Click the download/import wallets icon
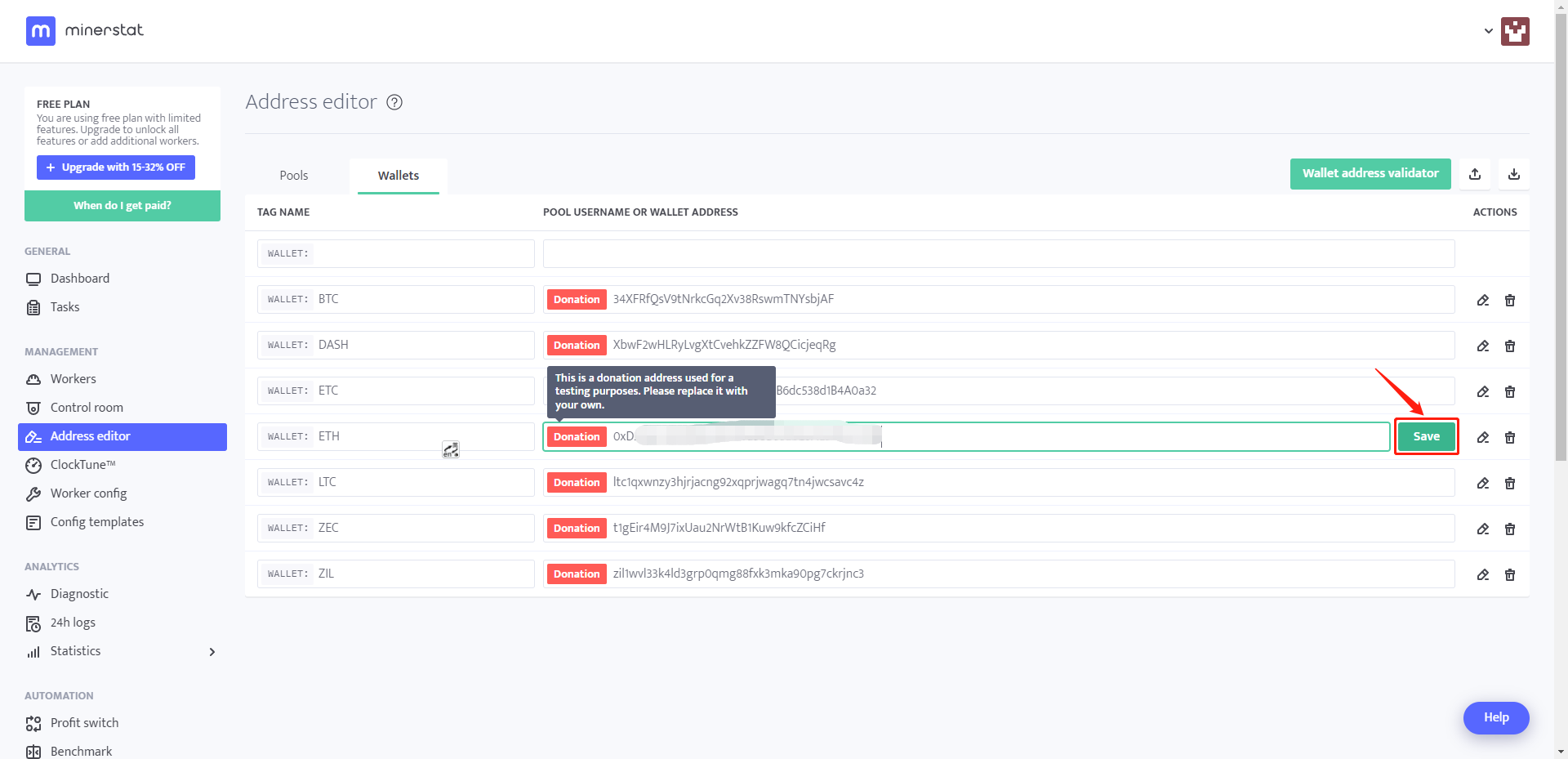This screenshot has height=759, width=1568. click(1514, 174)
